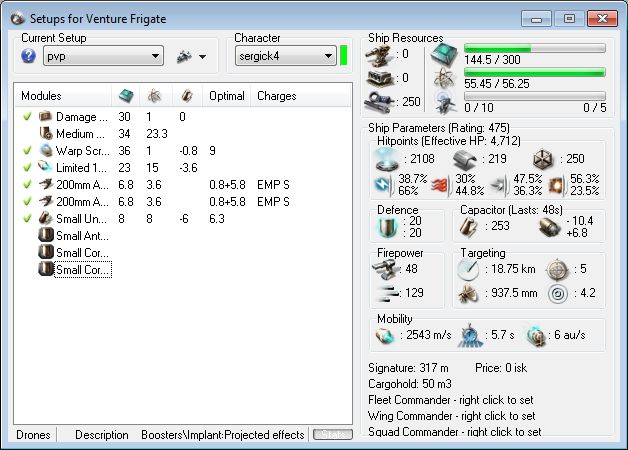Click the ship browser icon near setup
Viewport: 628px width, 450px height.
184,57
